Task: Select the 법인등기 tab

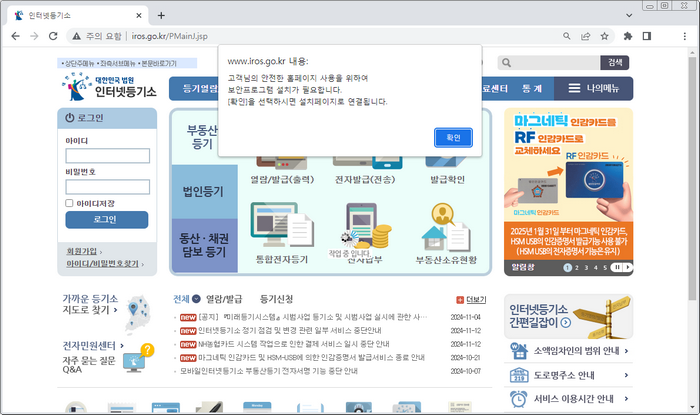Action: 204,191
